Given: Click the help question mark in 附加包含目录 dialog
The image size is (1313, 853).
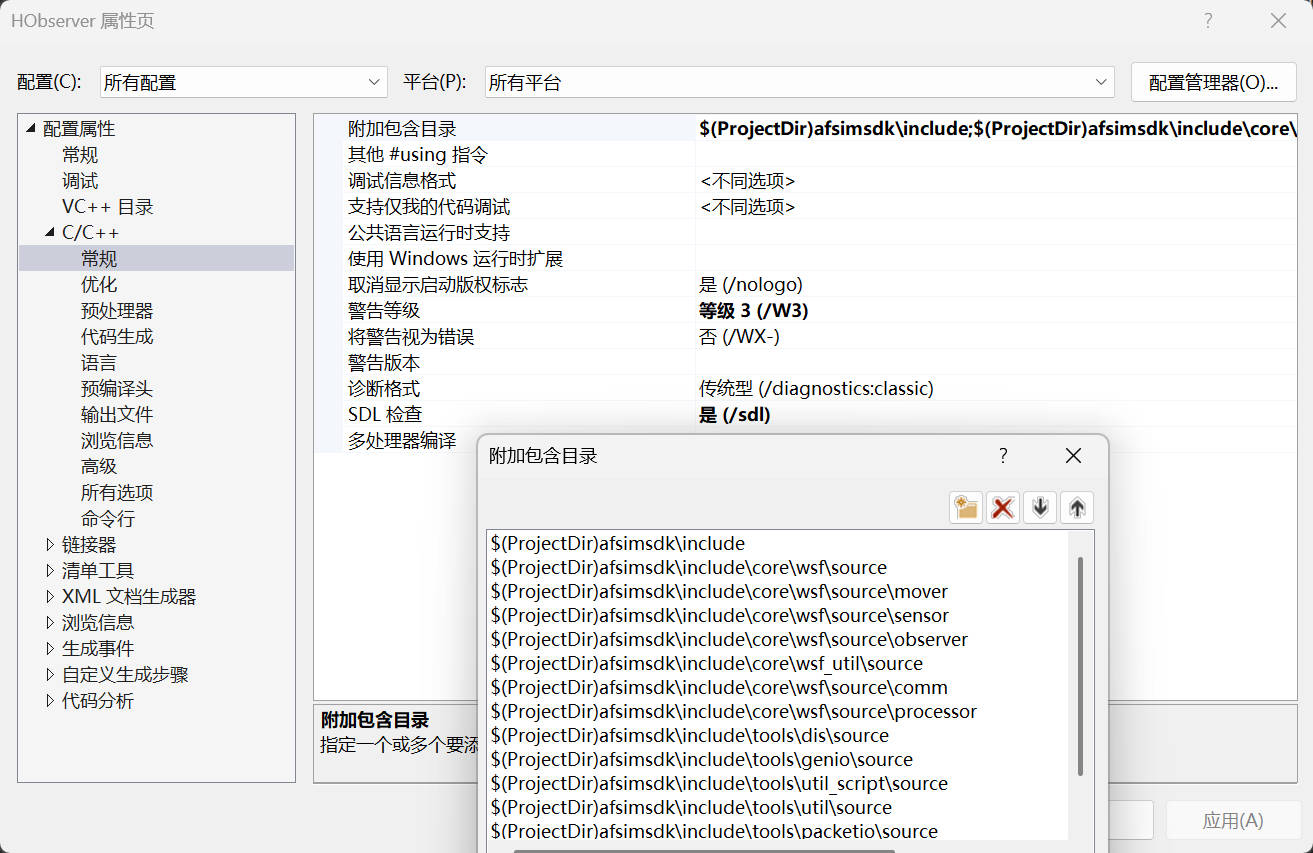Looking at the screenshot, I should click(1003, 456).
